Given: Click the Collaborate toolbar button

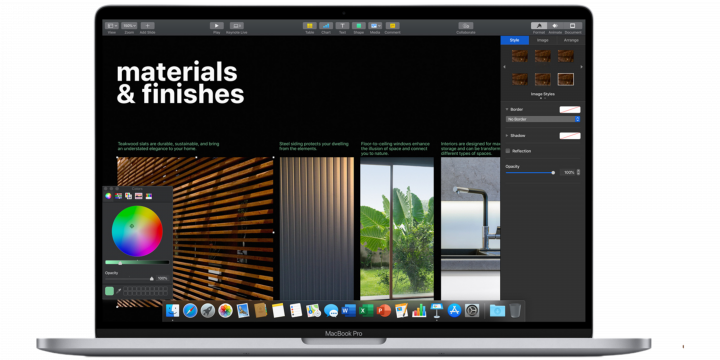Looking at the screenshot, I should click(466, 26).
